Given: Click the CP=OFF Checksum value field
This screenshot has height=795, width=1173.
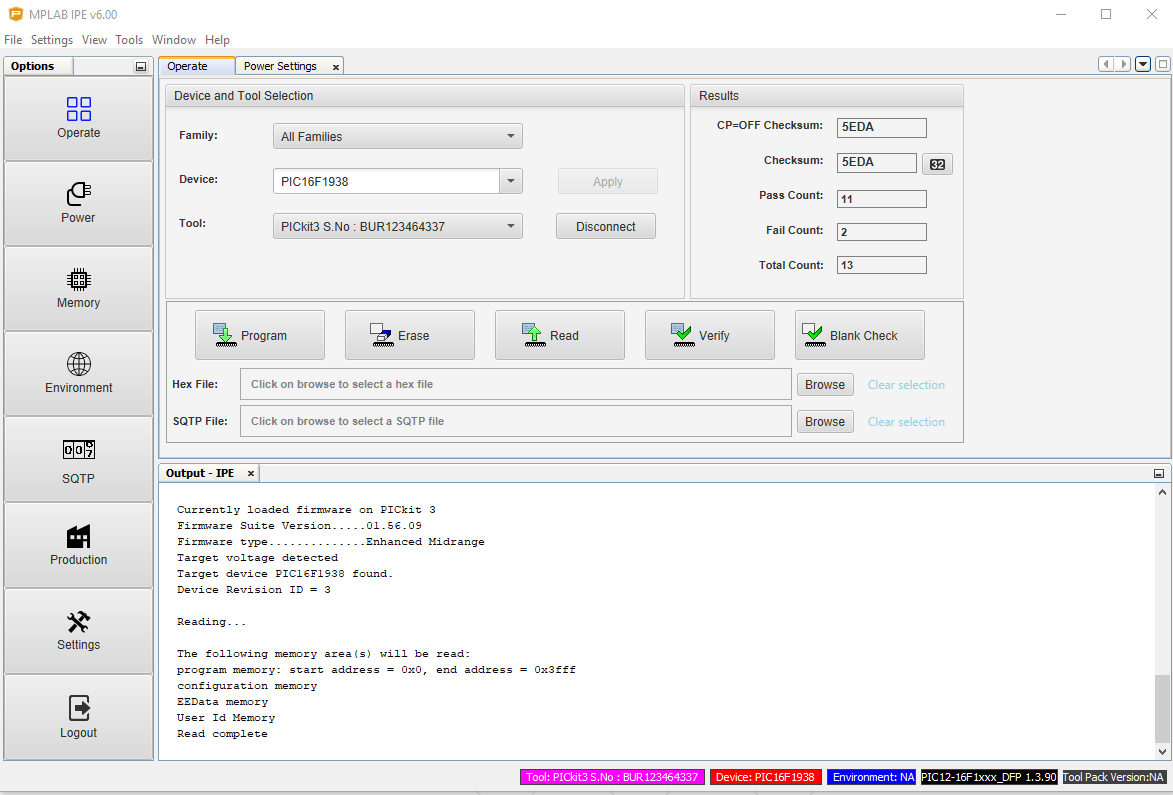Looking at the screenshot, I should pyautogui.click(x=881, y=127).
